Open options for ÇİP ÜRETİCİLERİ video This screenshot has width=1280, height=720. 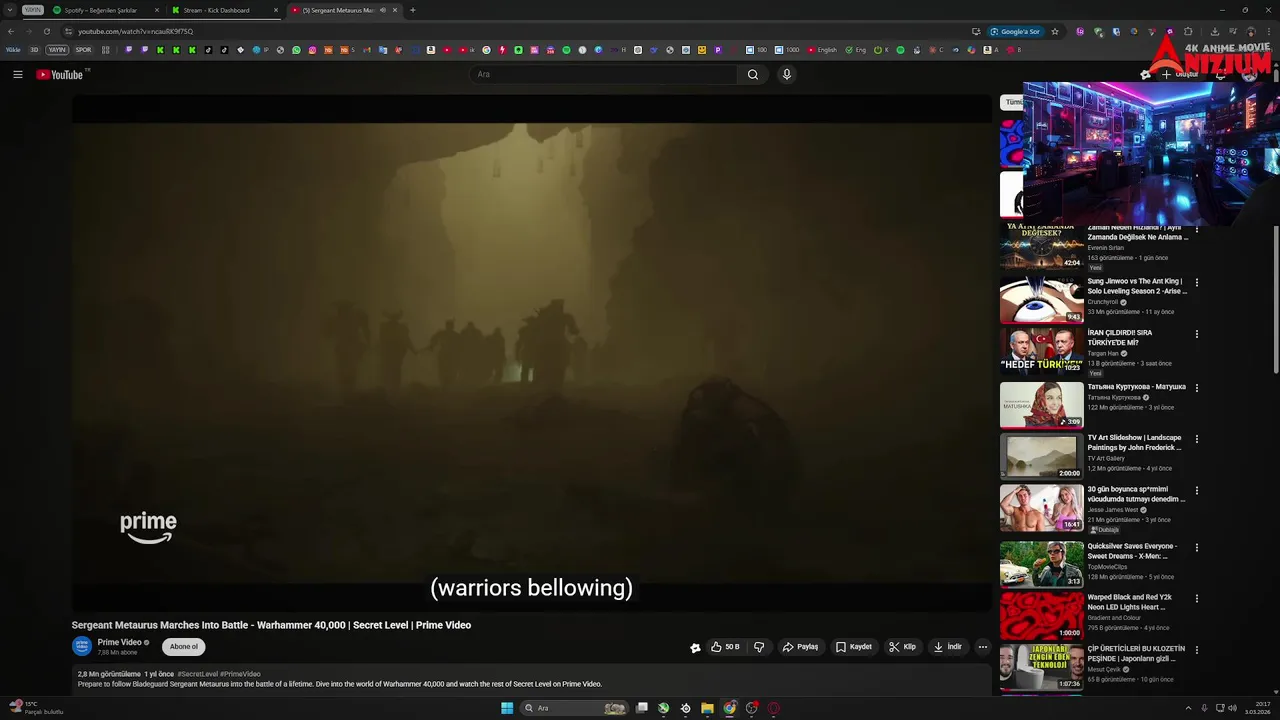(1197, 650)
